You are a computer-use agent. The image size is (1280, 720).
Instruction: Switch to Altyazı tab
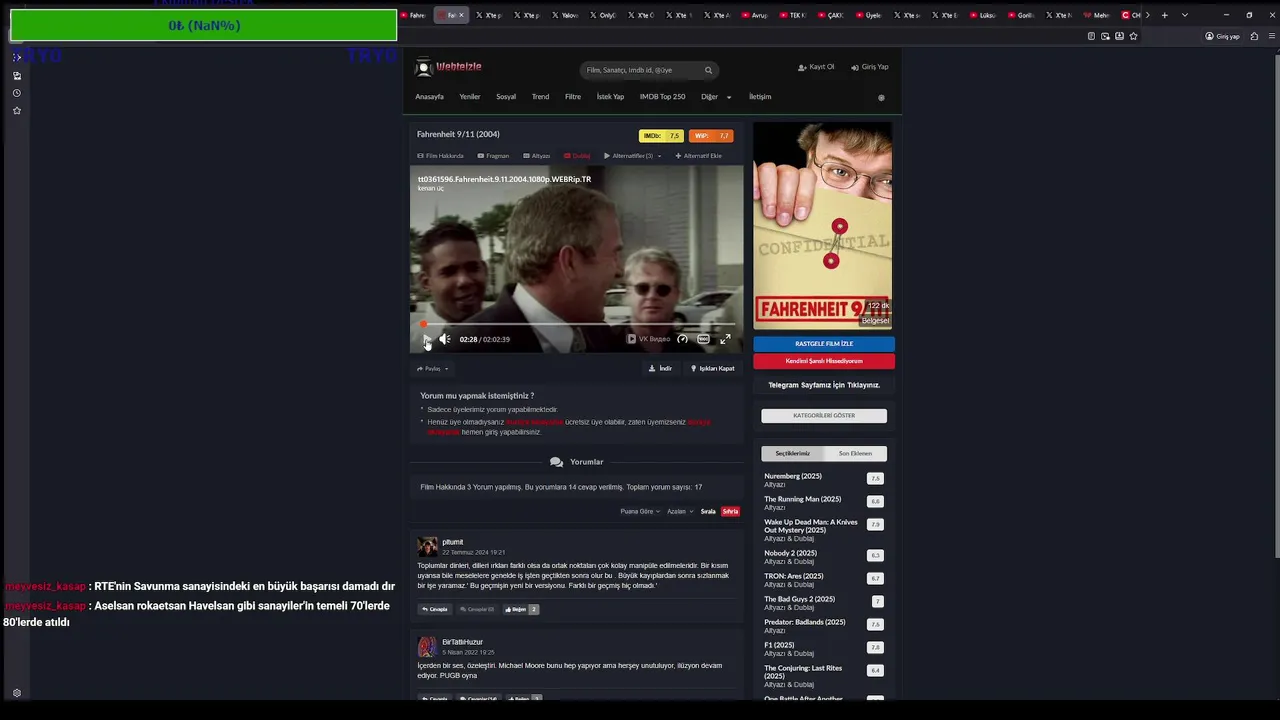(536, 156)
